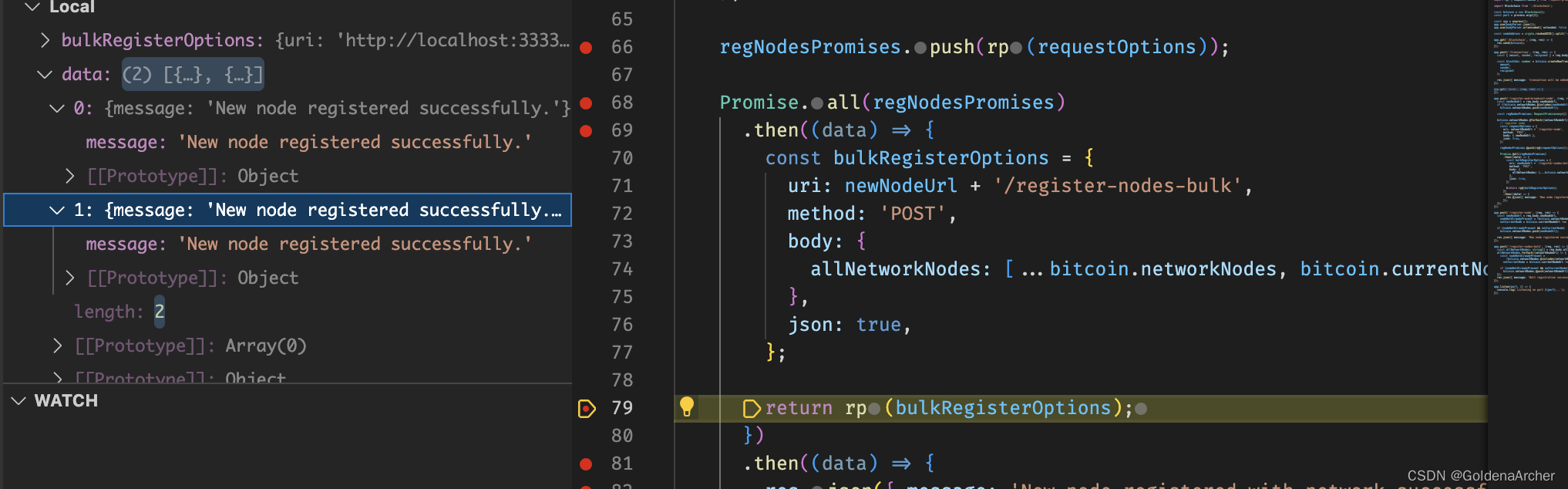Click execution pointer arrow before return
The image size is (1568, 489).
[752, 409]
